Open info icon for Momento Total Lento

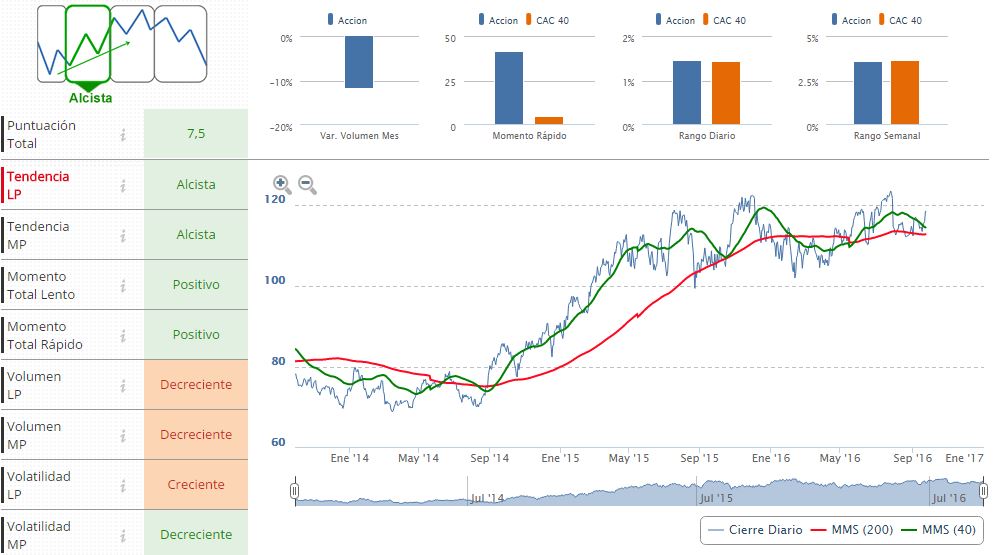point(123,285)
